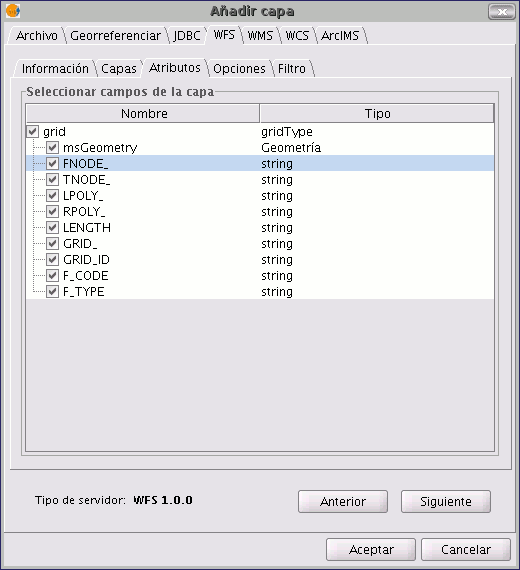The width and height of the screenshot is (520, 570).
Task: Switch to the WMS tab
Action: point(260,36)
